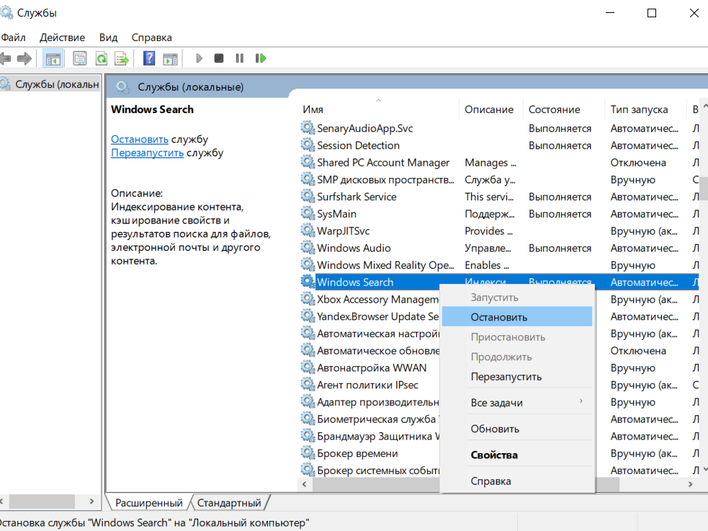Select Свойства in the context menu
The width and height of the screenshot is (708, 531).
[494, 455]
